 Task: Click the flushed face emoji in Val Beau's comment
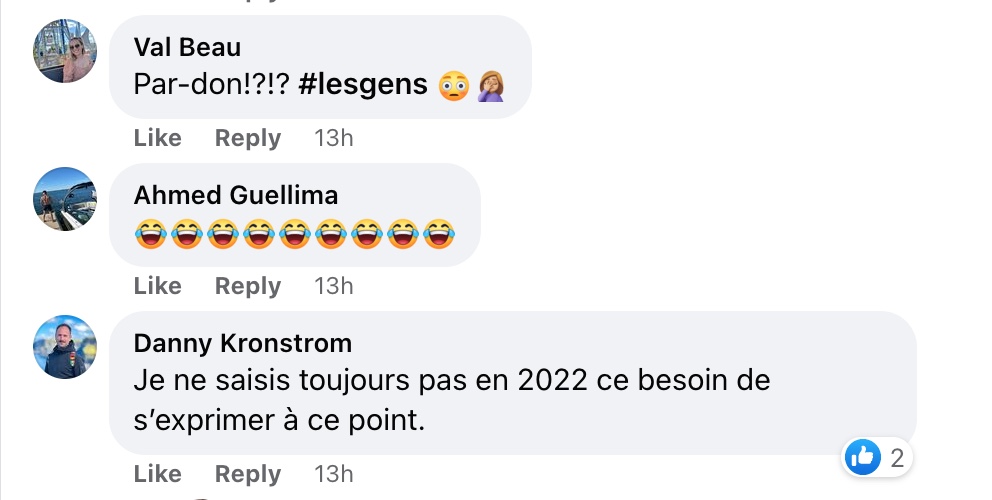454,86
